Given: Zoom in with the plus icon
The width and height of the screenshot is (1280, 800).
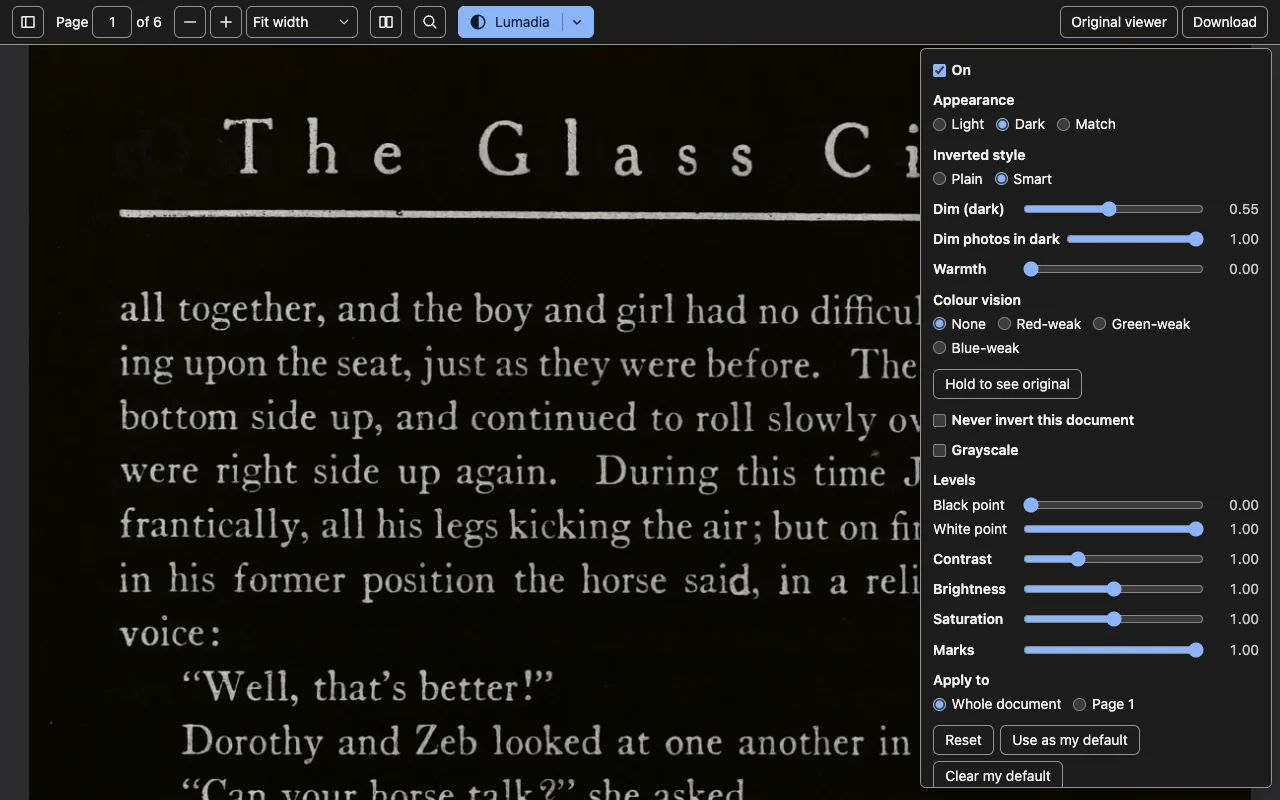Looking at the screenshot, I should click(x=226, y=22).
